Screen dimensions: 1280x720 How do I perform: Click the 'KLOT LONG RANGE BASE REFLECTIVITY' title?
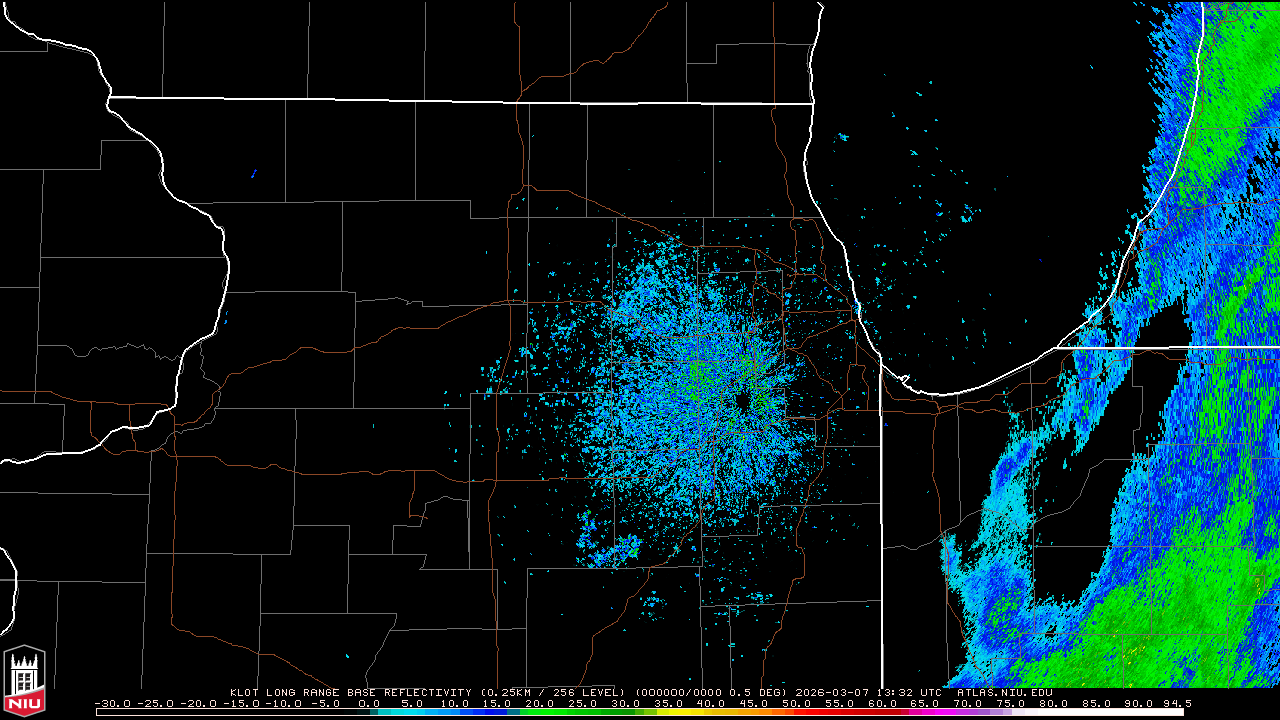(x=350, y=692)
